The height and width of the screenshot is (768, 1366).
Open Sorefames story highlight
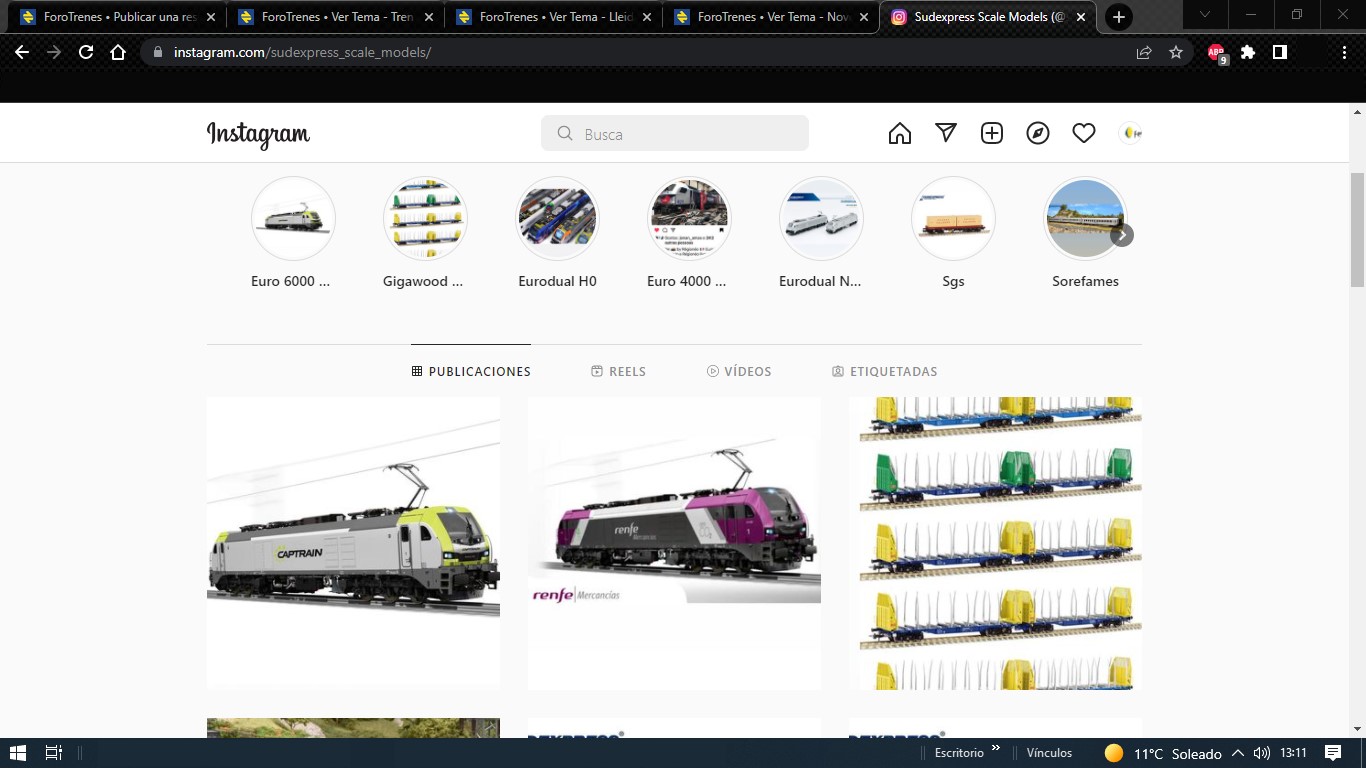point(1085,219)
